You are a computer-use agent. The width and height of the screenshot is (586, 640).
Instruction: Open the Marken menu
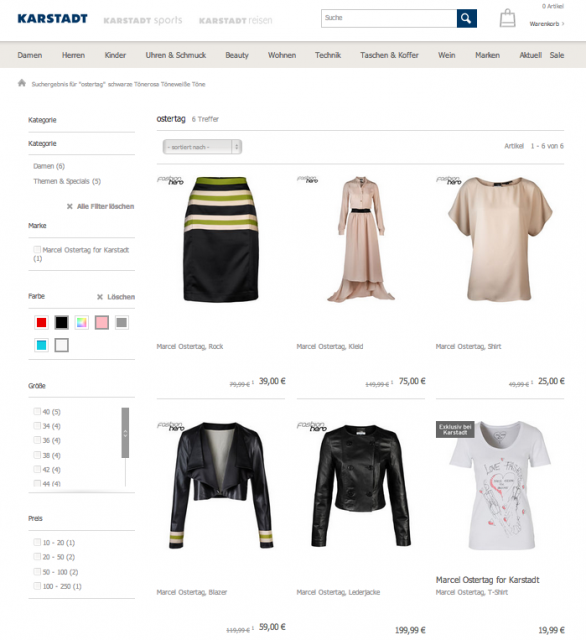[x=487, y=55]
